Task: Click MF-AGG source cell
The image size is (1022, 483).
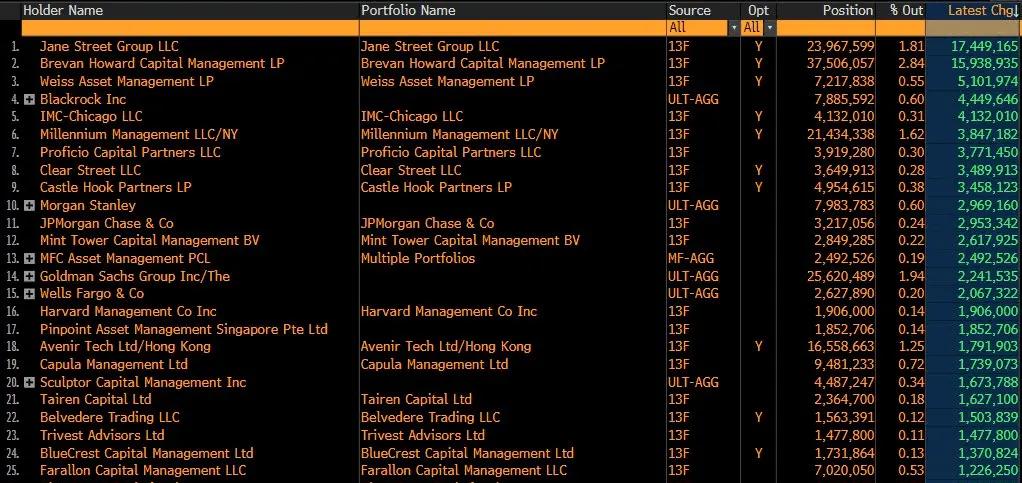Action: [x=692, y=259]
